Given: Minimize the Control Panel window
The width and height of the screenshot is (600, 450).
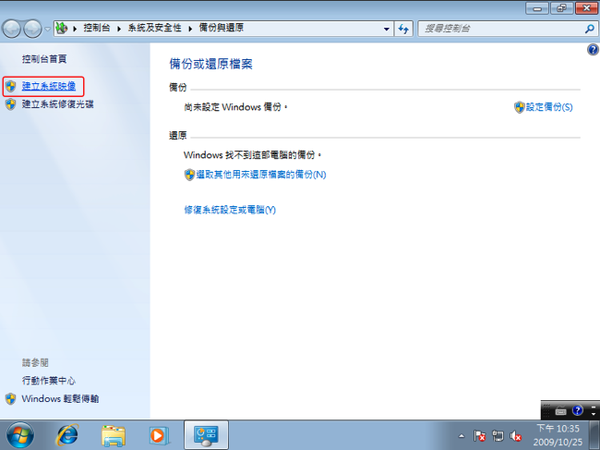Looking at the screenshot, I should (537, 8).
